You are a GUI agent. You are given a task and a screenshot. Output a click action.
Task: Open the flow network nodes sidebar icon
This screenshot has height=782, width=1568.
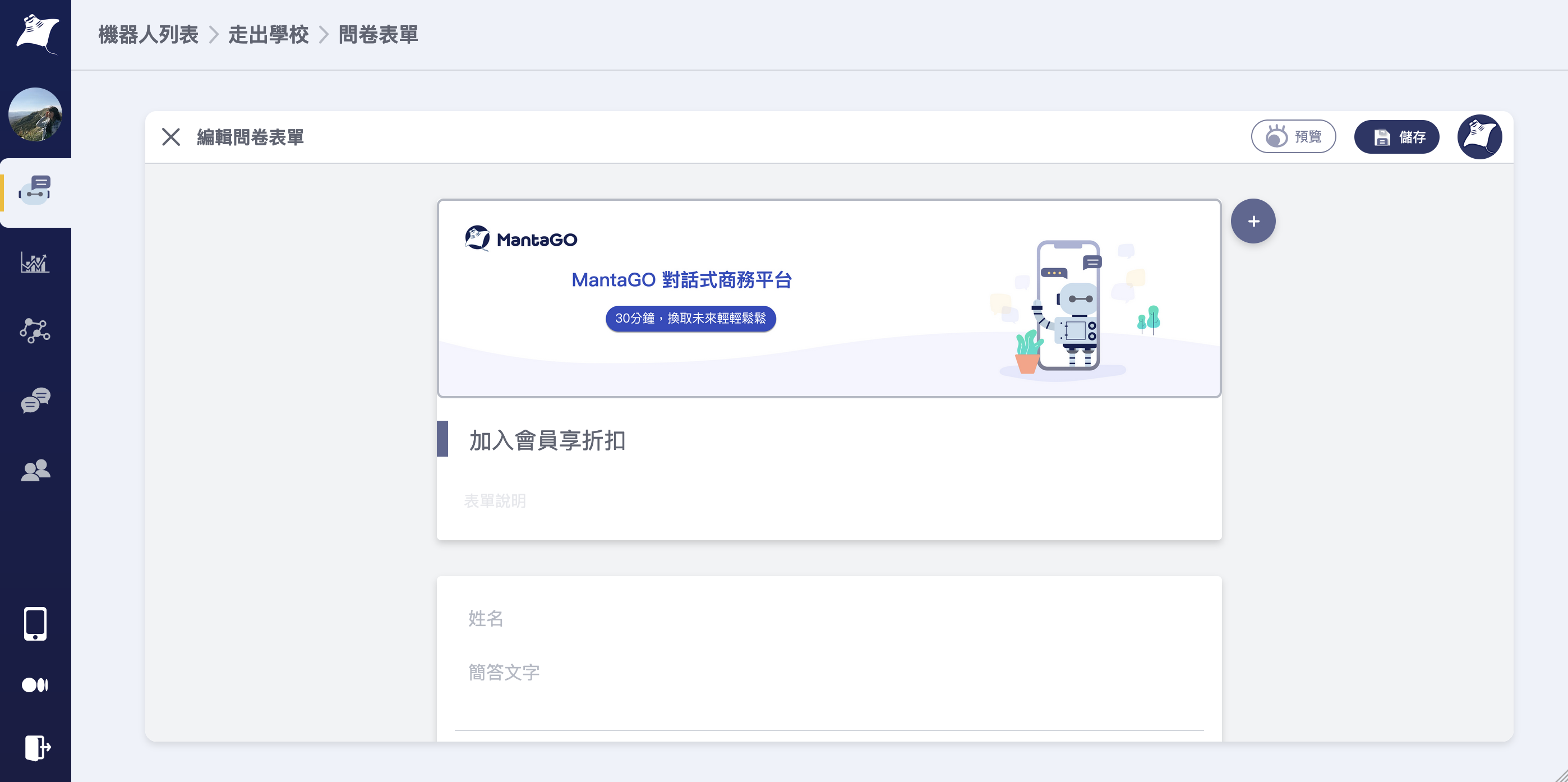tap(35, 331)
